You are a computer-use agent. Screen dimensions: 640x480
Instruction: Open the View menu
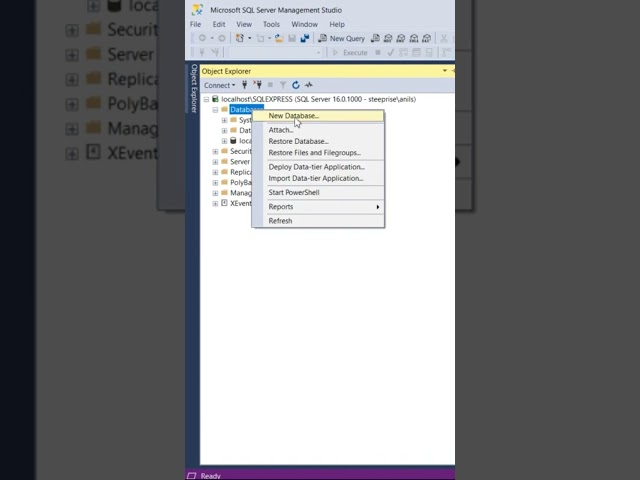(x=244, y=24)
